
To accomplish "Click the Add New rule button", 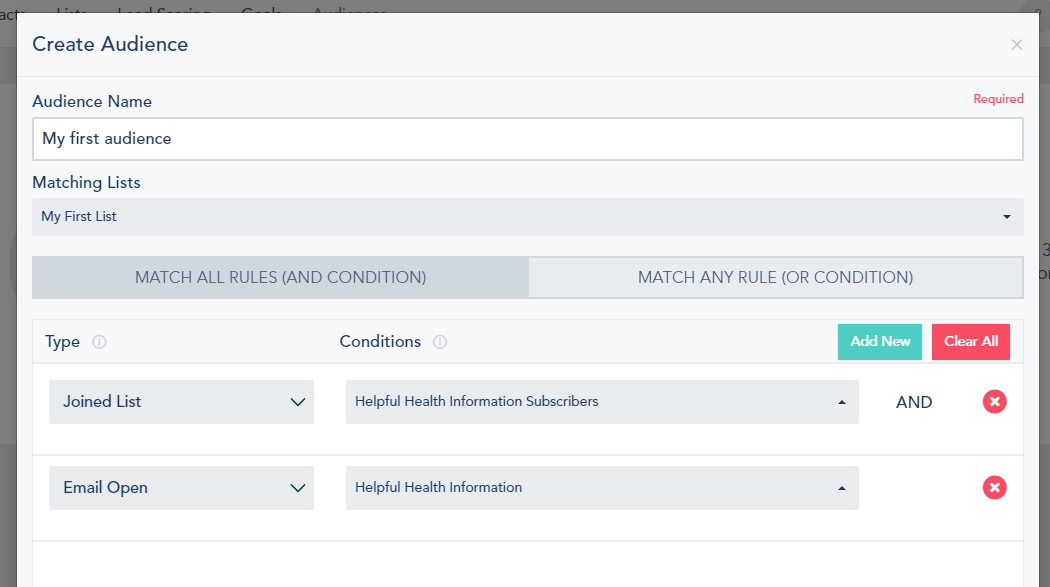I will coord(880,342).
